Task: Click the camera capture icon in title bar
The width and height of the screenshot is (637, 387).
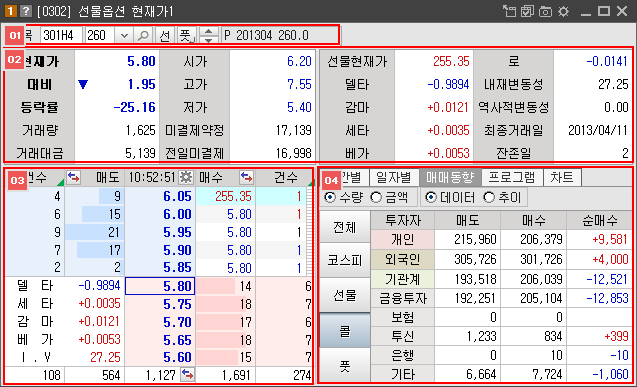Action: [545, 11]
